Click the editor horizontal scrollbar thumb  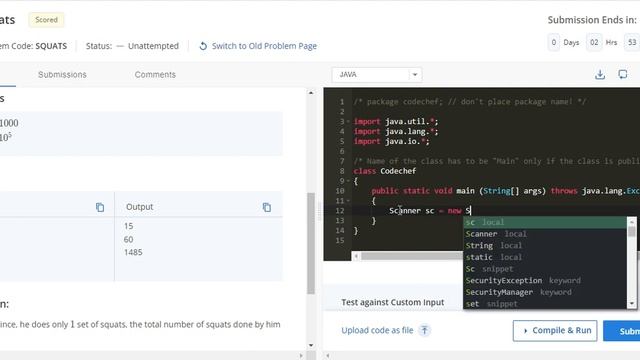[x=412, y=256]
